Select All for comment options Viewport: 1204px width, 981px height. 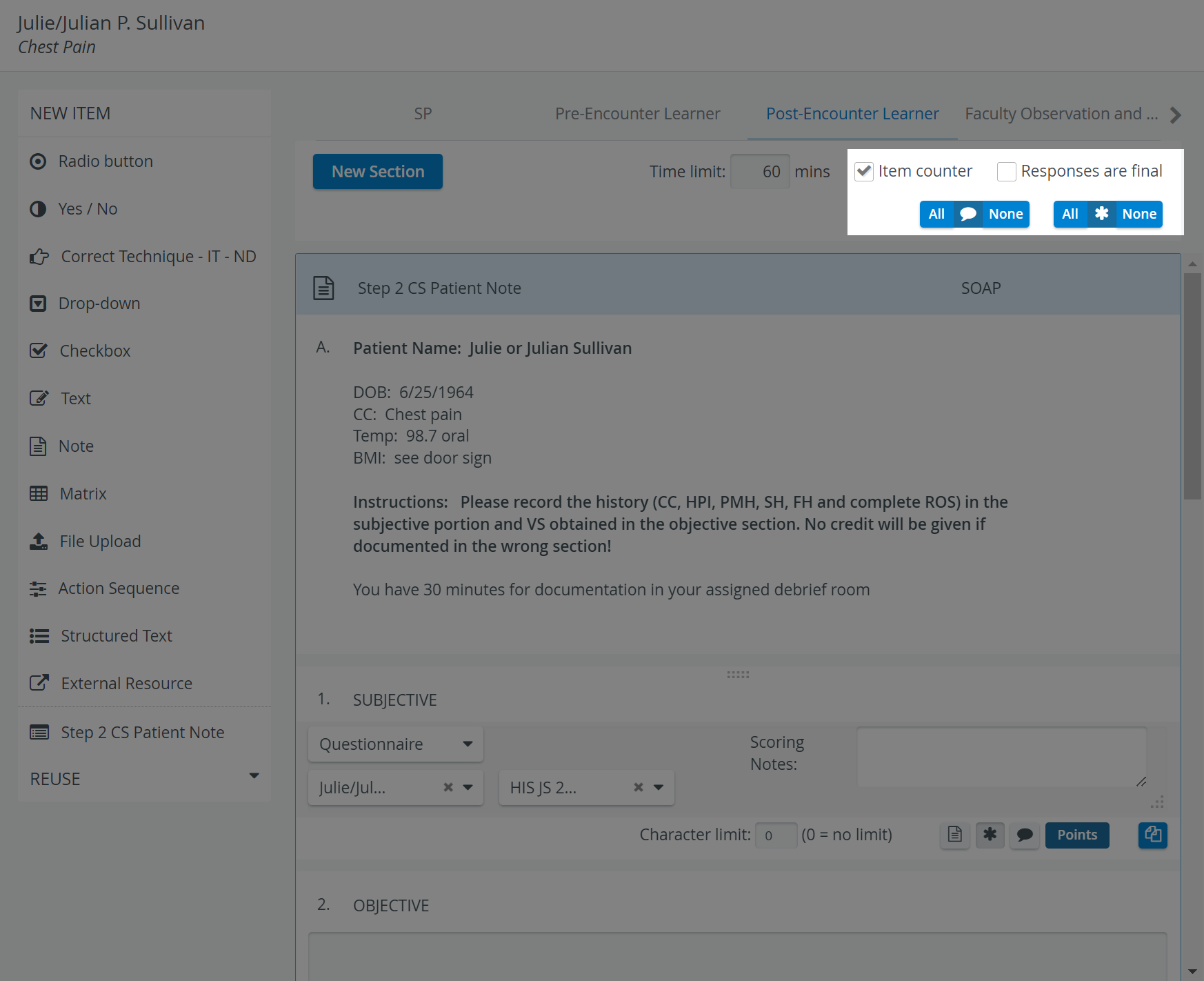936,214
